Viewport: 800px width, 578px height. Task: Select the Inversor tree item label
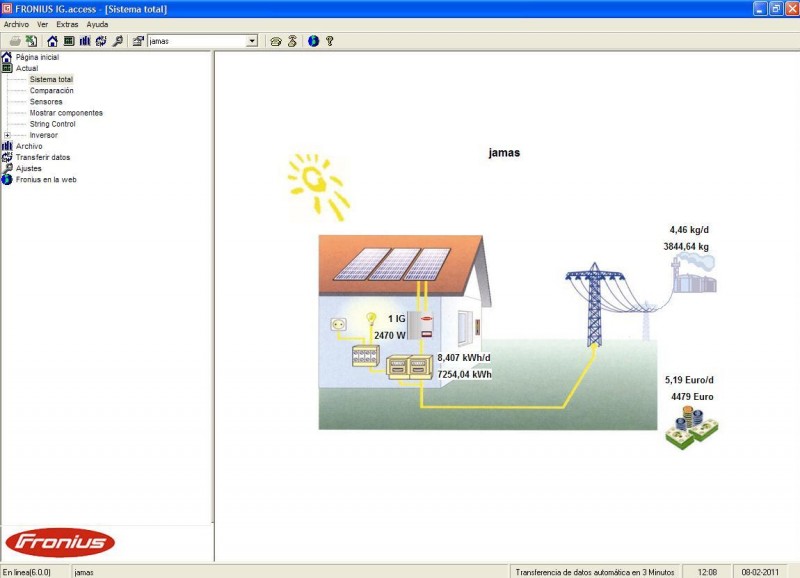point(43,135)
